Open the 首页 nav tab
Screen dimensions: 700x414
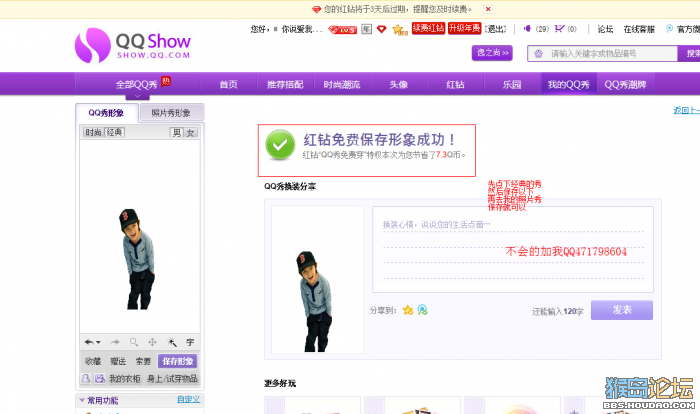click(229, 84)
